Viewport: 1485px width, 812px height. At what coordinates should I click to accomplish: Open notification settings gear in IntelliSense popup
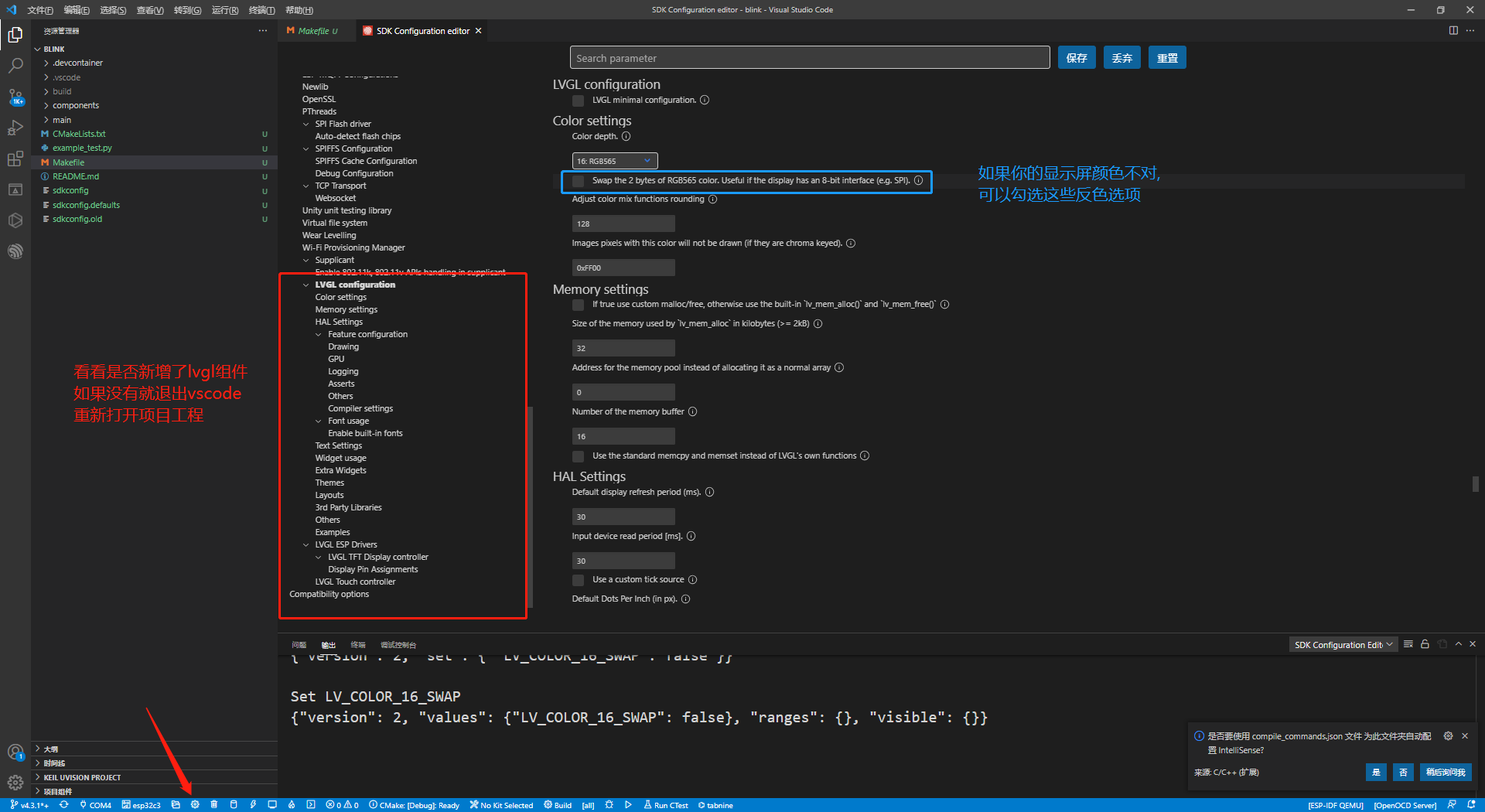[x=1448, y=736]
